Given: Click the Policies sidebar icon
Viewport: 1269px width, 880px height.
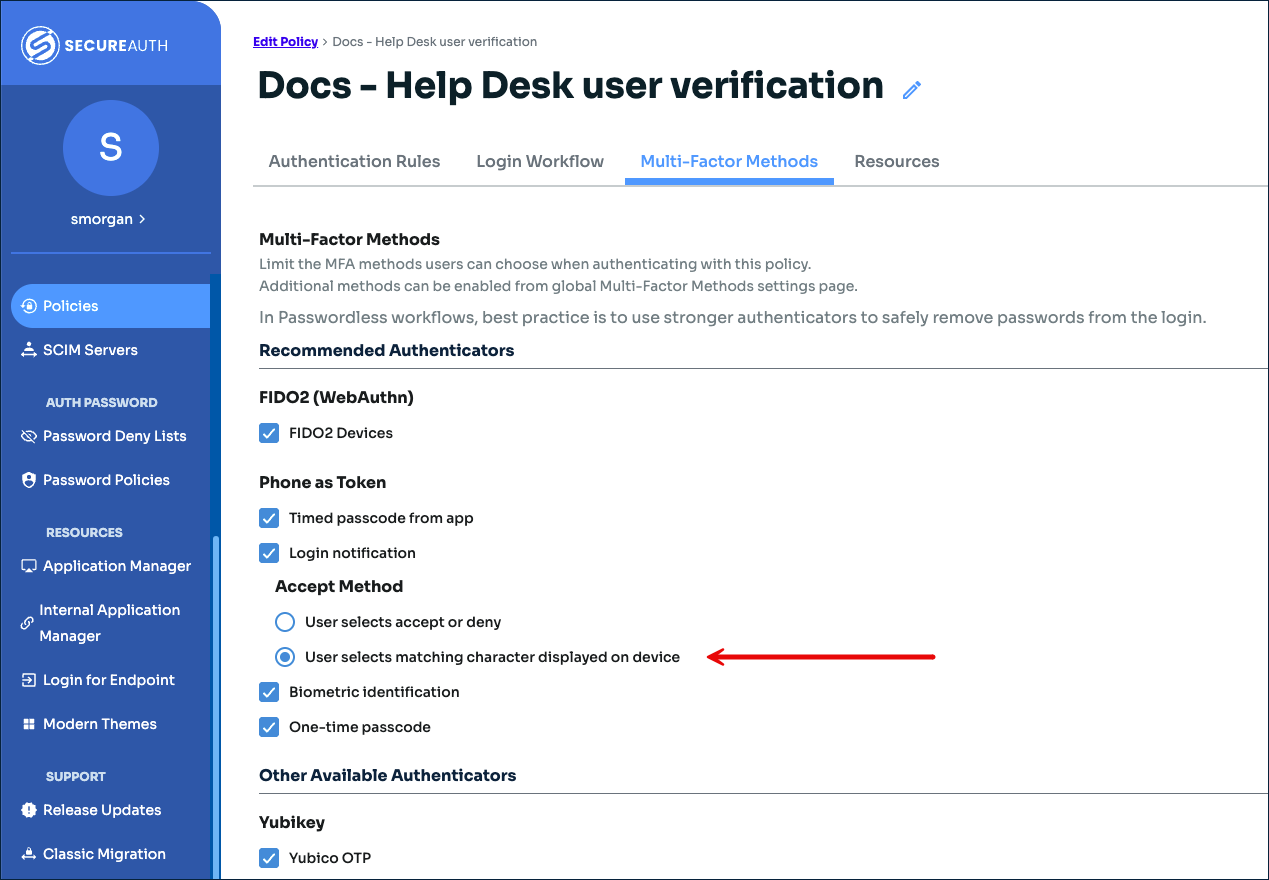Looking at the screenshot, I should (29, 306).
